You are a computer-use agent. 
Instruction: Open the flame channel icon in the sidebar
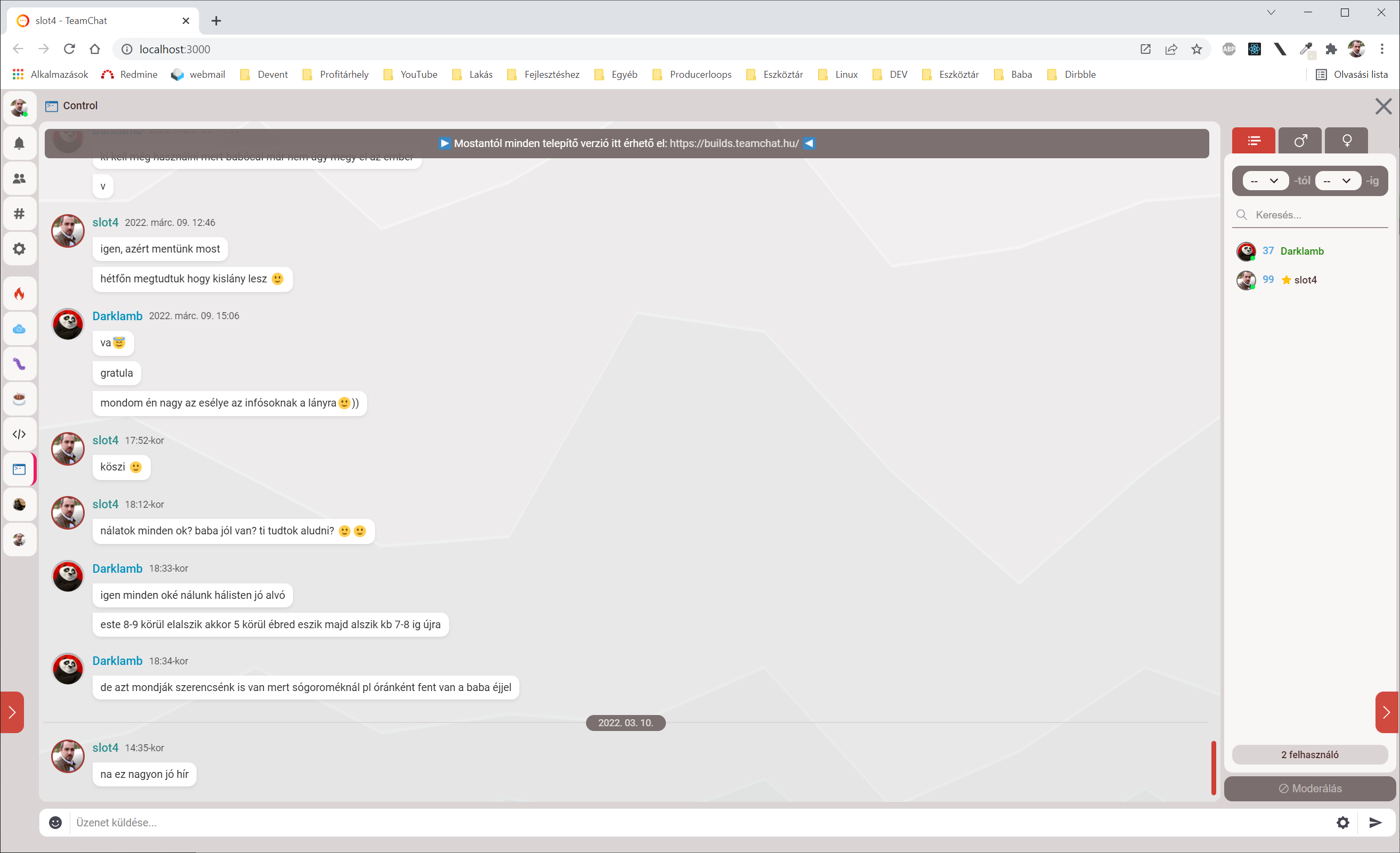pos(19,294)
